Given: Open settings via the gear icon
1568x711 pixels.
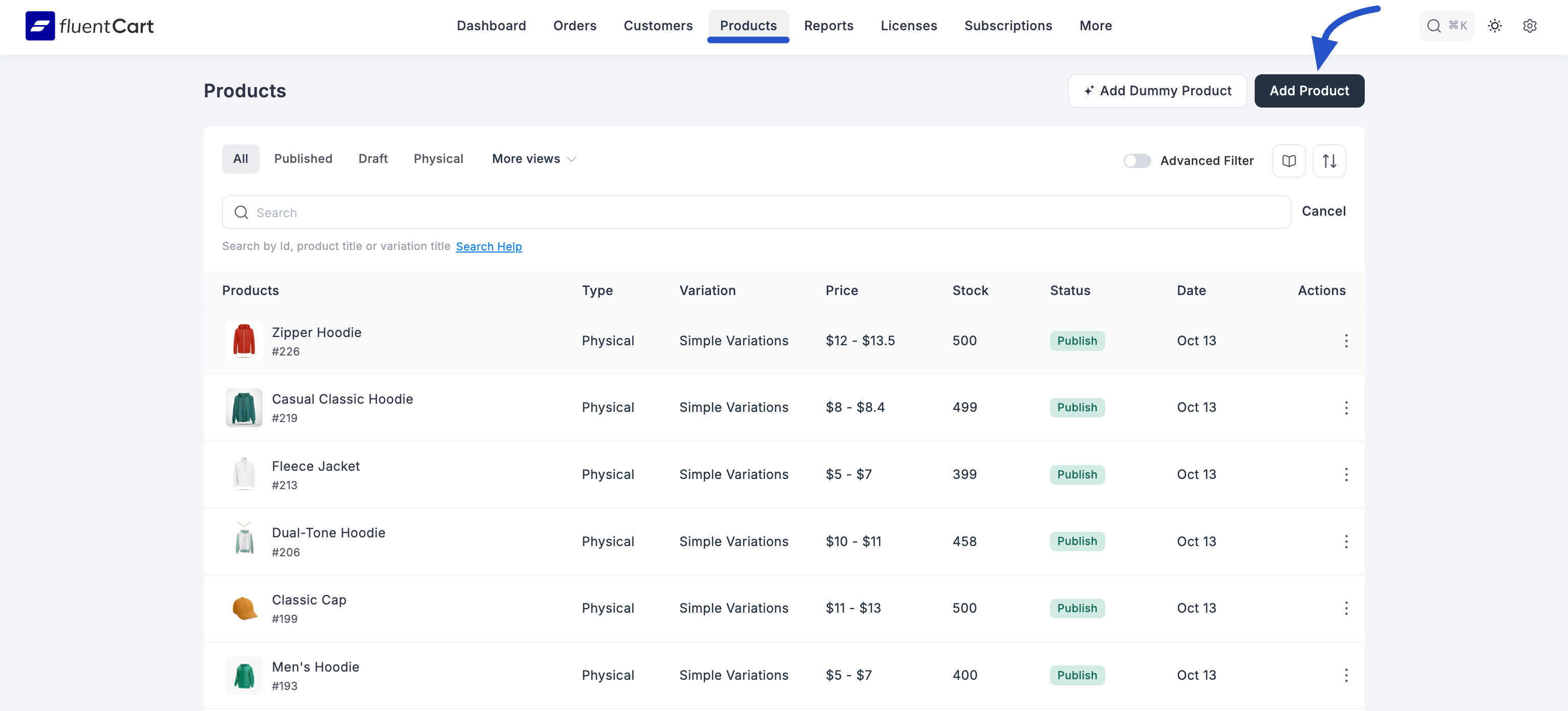Looking at the screenshot, I should pyautogui.click(x=1530, y=26).
